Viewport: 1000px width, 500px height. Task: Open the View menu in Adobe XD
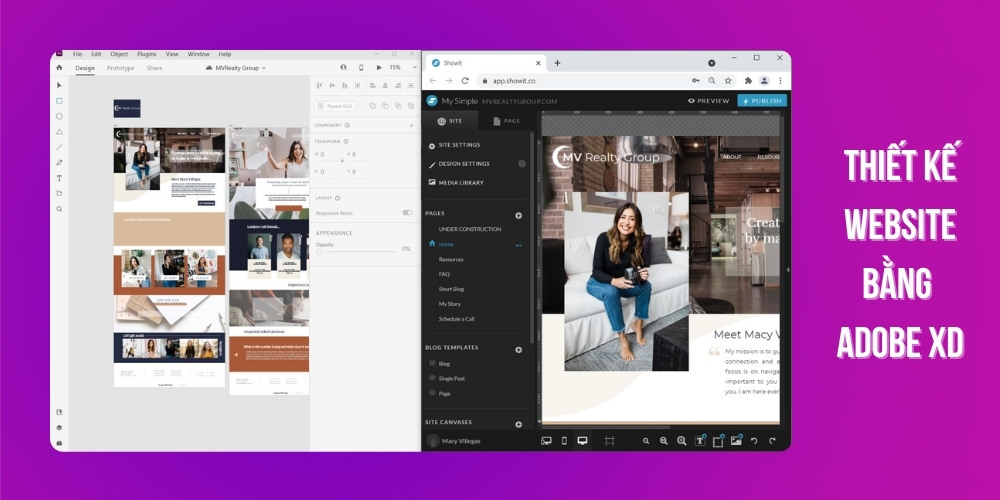coord(172,54)
